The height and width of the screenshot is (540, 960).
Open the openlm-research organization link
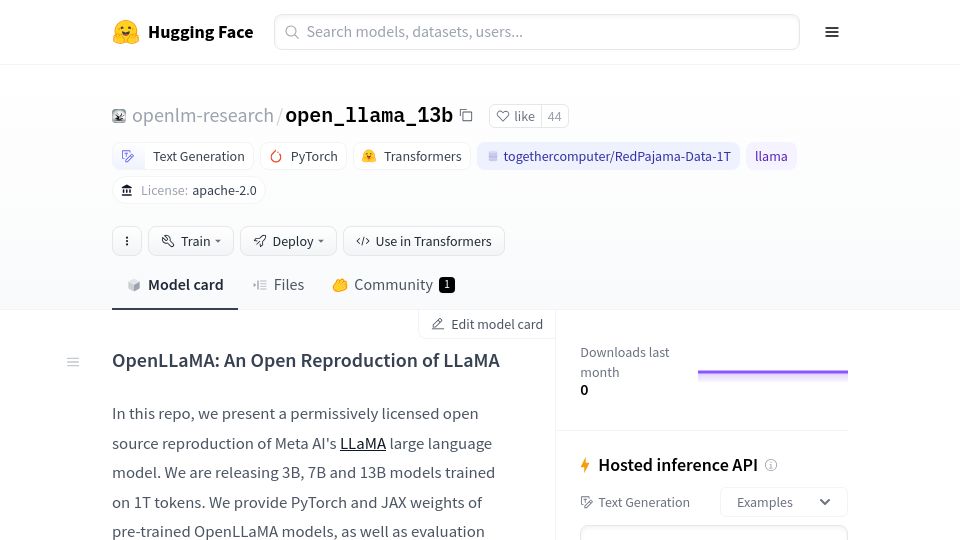[x=203, y=115]
